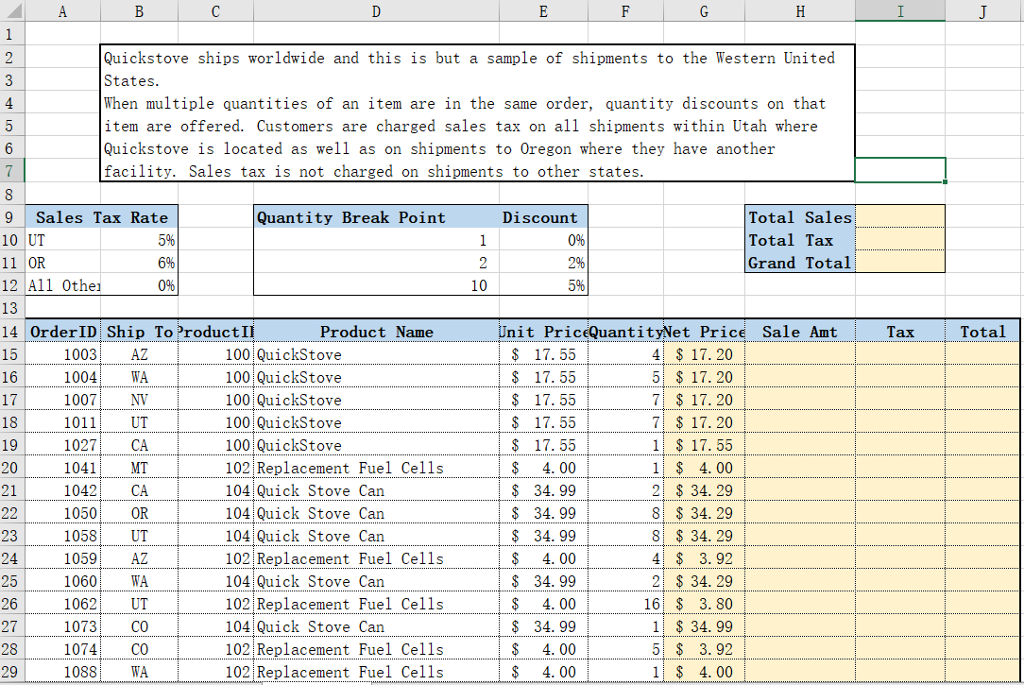Click the QuickStove product name in row 15
This screenshot has height=685, width=1024.
pyautogui.click(x=376, y=354)
